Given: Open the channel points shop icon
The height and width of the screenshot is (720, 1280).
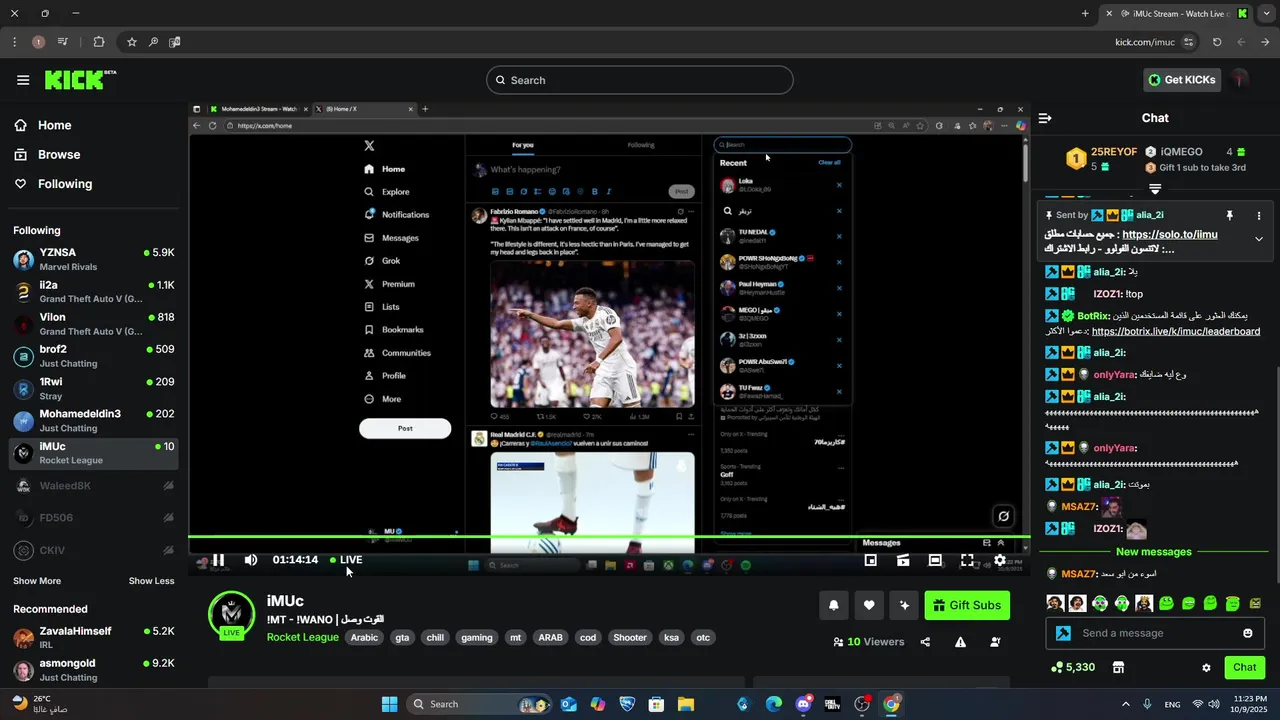Looking at the screenshot, I should point(1118,667).
